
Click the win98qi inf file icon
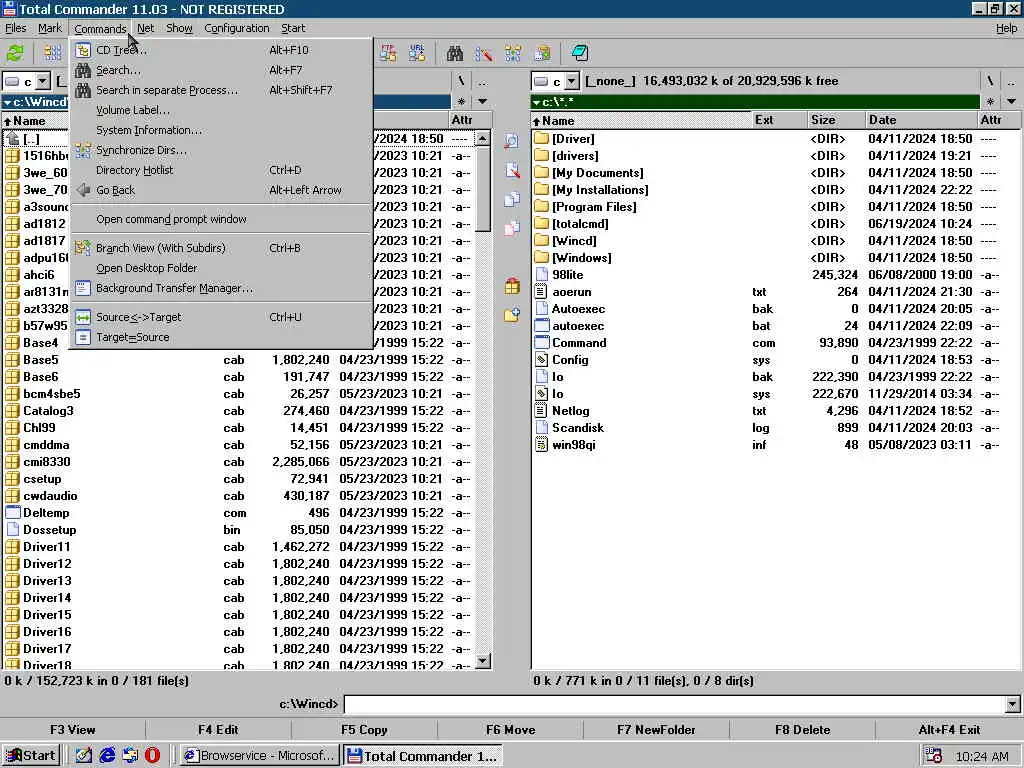pyautogui.click(x=541, y=445)
